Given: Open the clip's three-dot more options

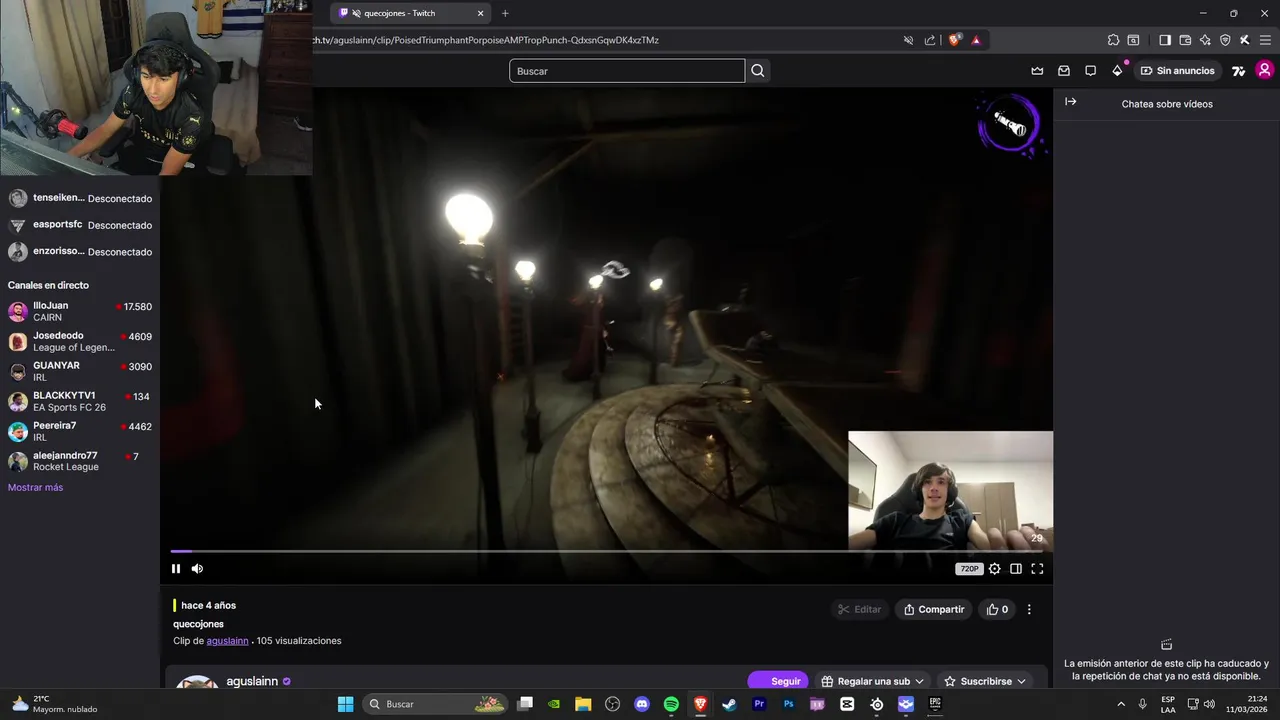Looking at the screenshot, I should [x=1029, y=609].
